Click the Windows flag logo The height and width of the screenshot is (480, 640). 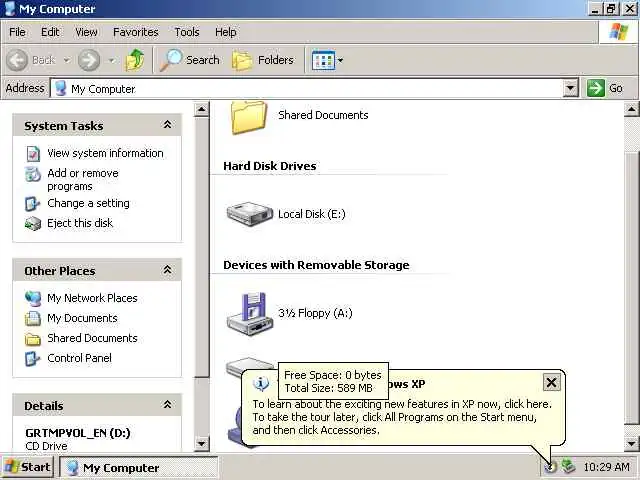point(618,32)
